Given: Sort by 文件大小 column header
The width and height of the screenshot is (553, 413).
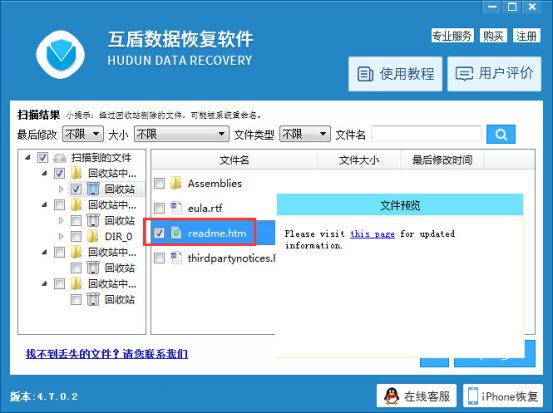Looking at the screenshot, I should pyautogui.click(x=359, y=160).
